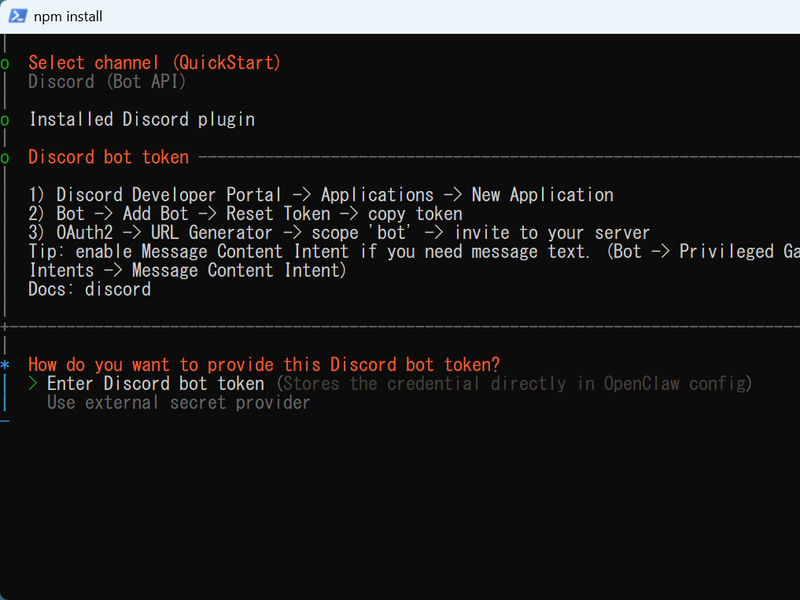Click the blue asterisk active-step marker
This screenshot has height=600, width=800.
click(x=5, y=365)
